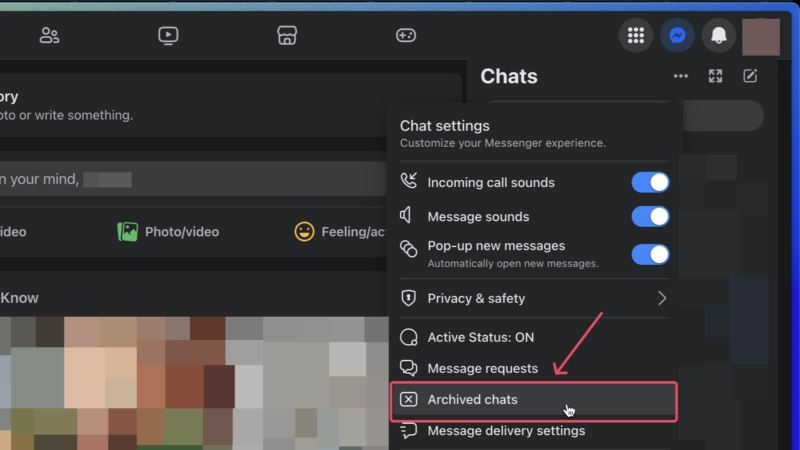
Task: Click the Message delivery settings bubble icon
Action: point(409,431)
